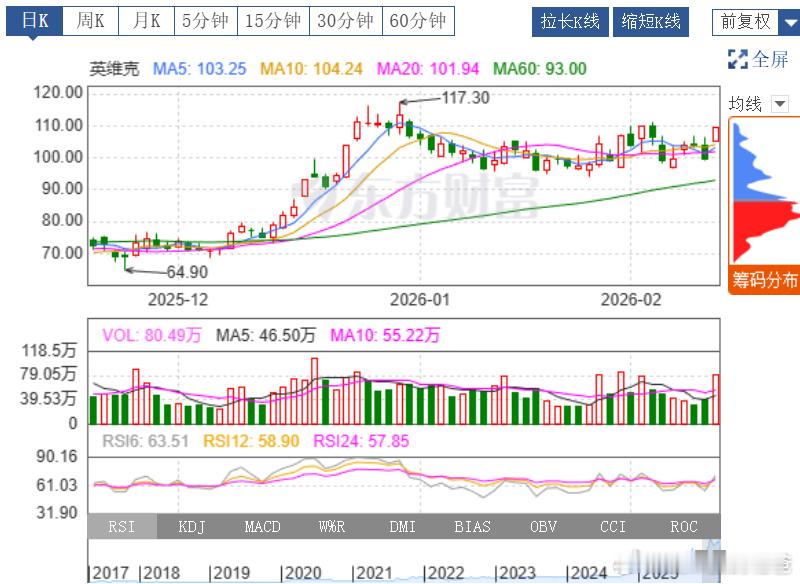The image size is (800, 584).
Task: Click the 全屏 fullscreen icon
Action: pos(738,60)
